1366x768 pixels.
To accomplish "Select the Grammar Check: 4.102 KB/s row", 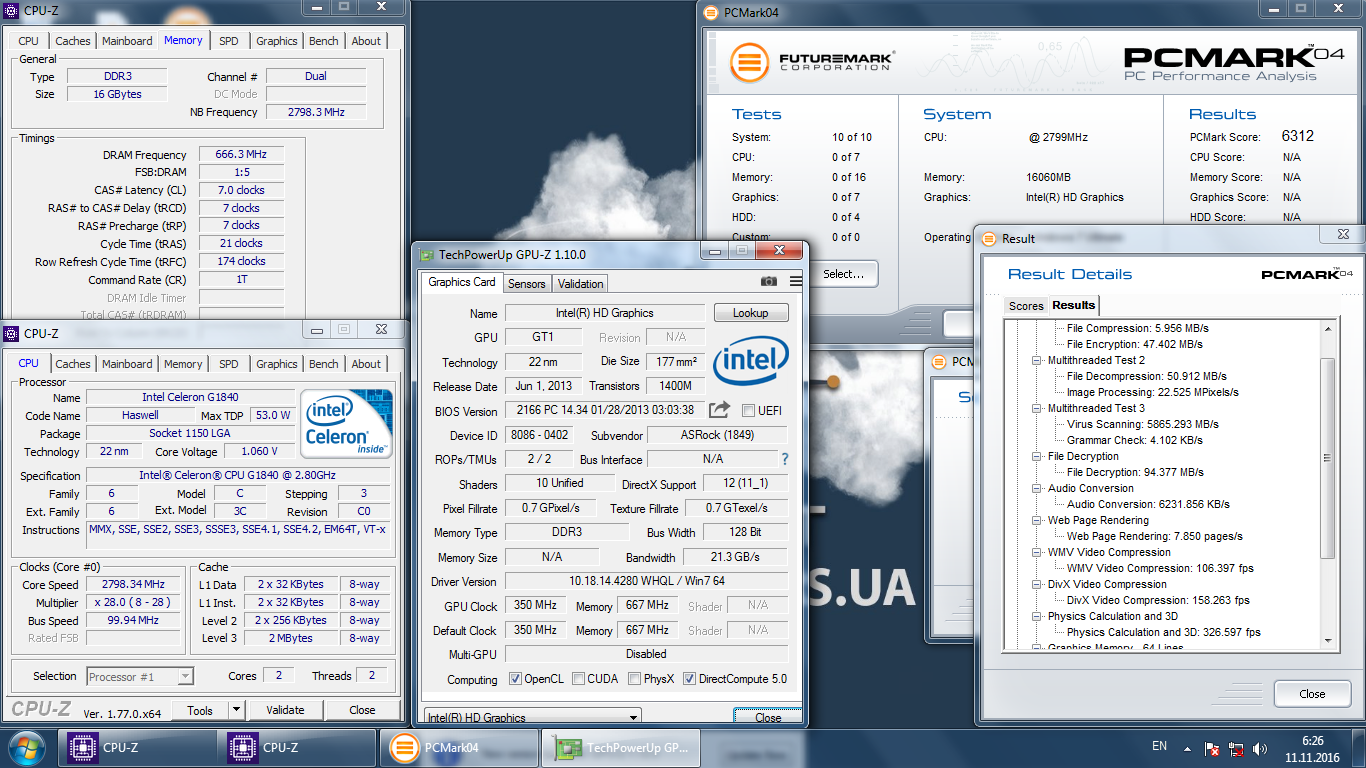I will point(1135,440).
